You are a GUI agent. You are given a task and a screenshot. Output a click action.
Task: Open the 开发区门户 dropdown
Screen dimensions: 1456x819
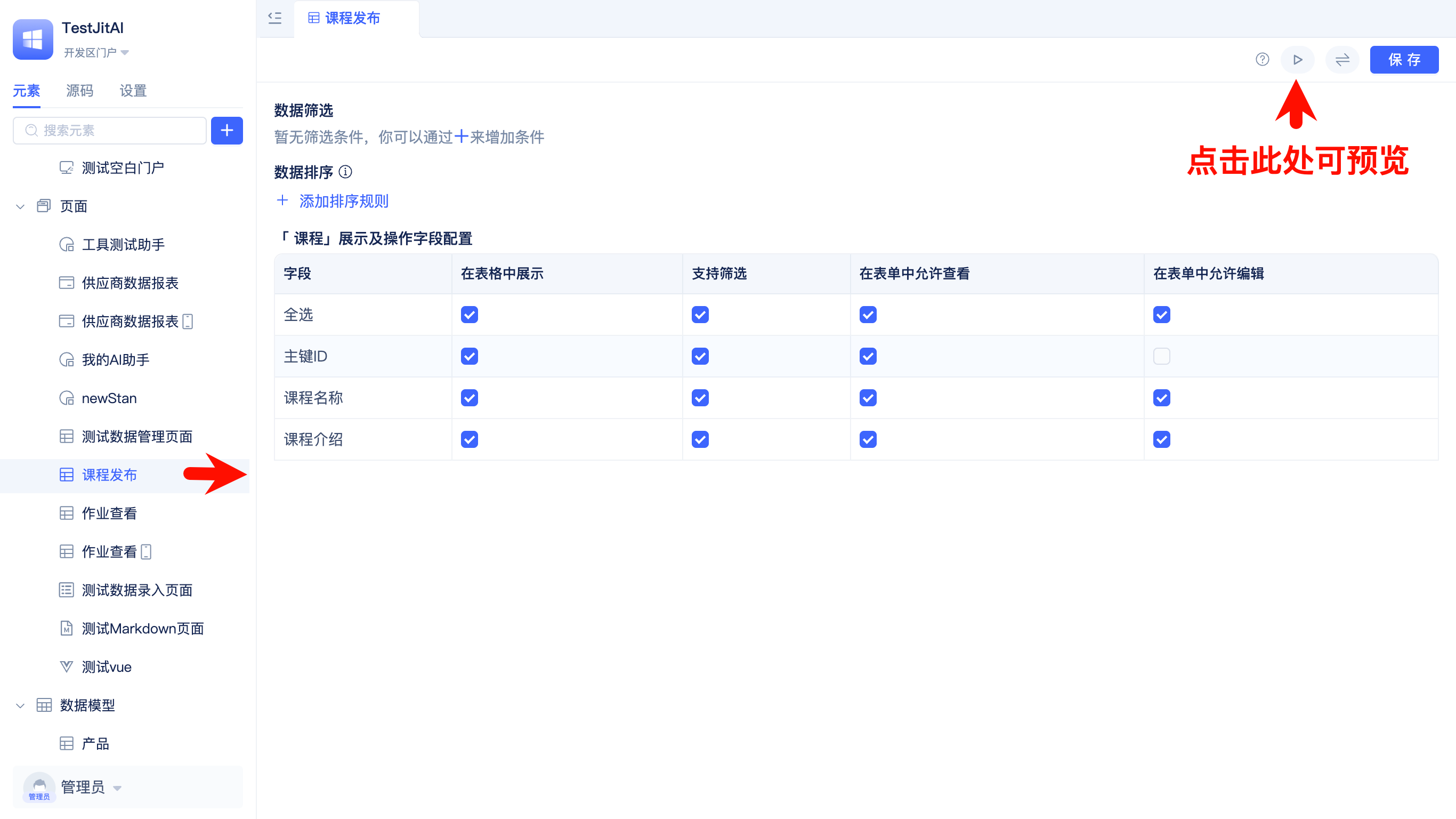pyautogui.click(x=96, y=53)
